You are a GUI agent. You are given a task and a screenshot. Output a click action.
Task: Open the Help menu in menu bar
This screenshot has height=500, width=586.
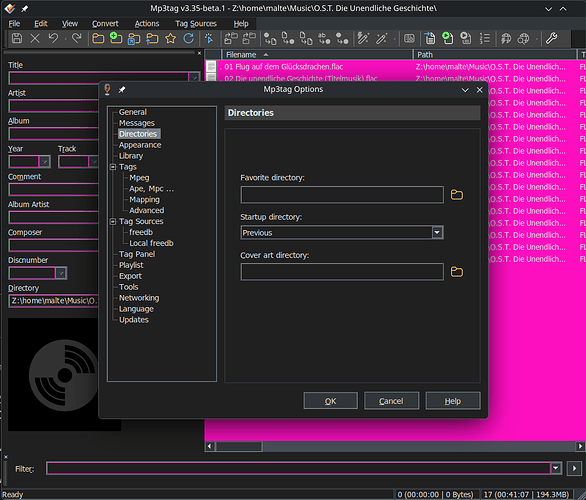[241, 24]
